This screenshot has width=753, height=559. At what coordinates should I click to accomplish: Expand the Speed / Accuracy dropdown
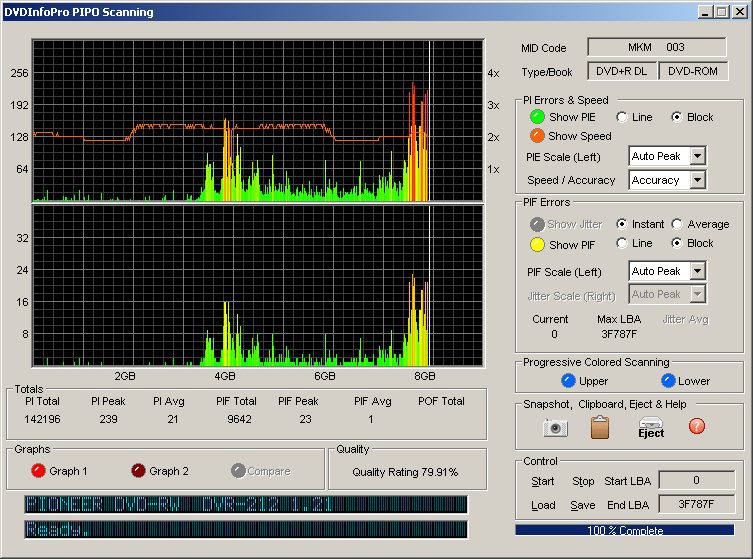[698, 180]
